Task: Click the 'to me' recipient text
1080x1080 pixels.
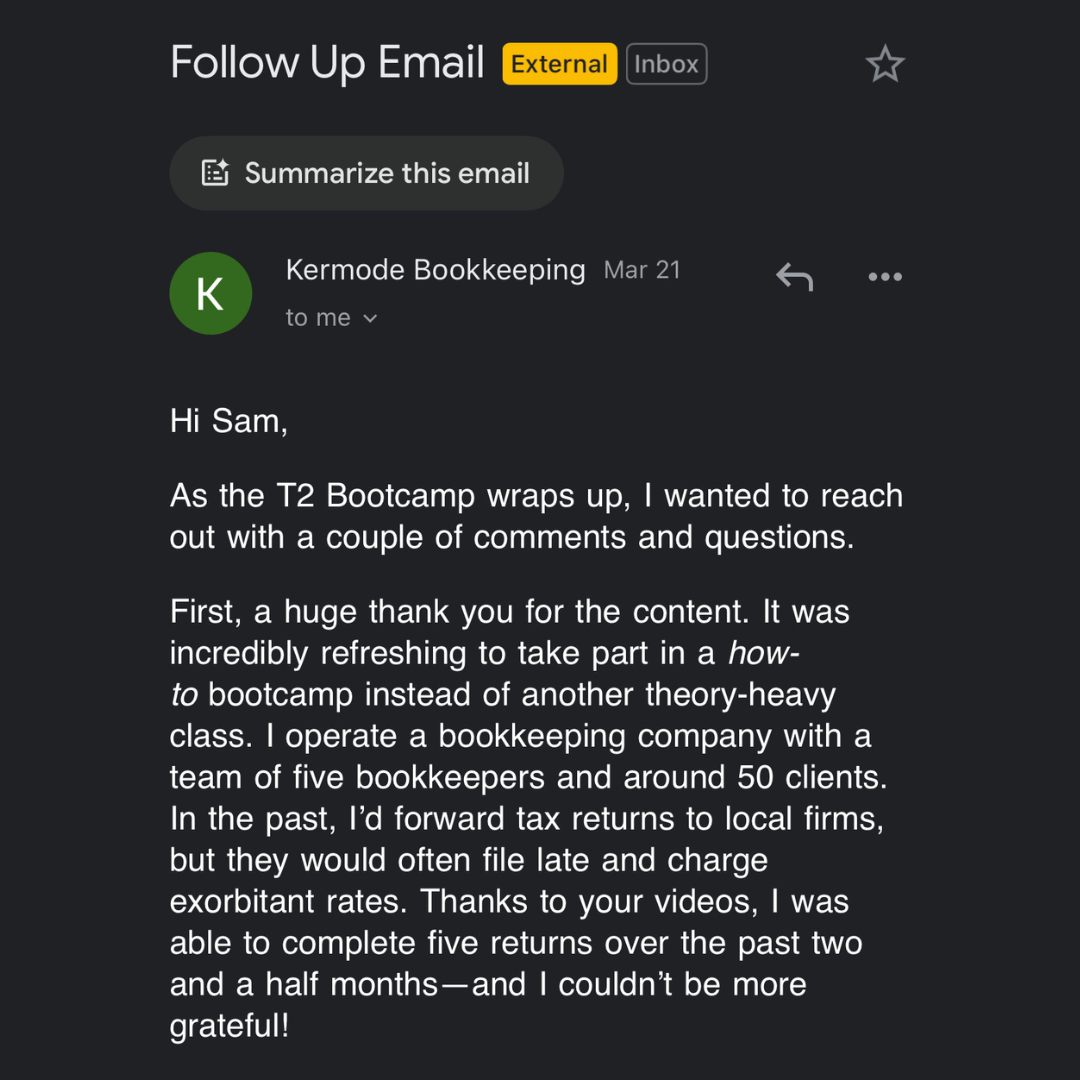Action: [x=318, y=318]
